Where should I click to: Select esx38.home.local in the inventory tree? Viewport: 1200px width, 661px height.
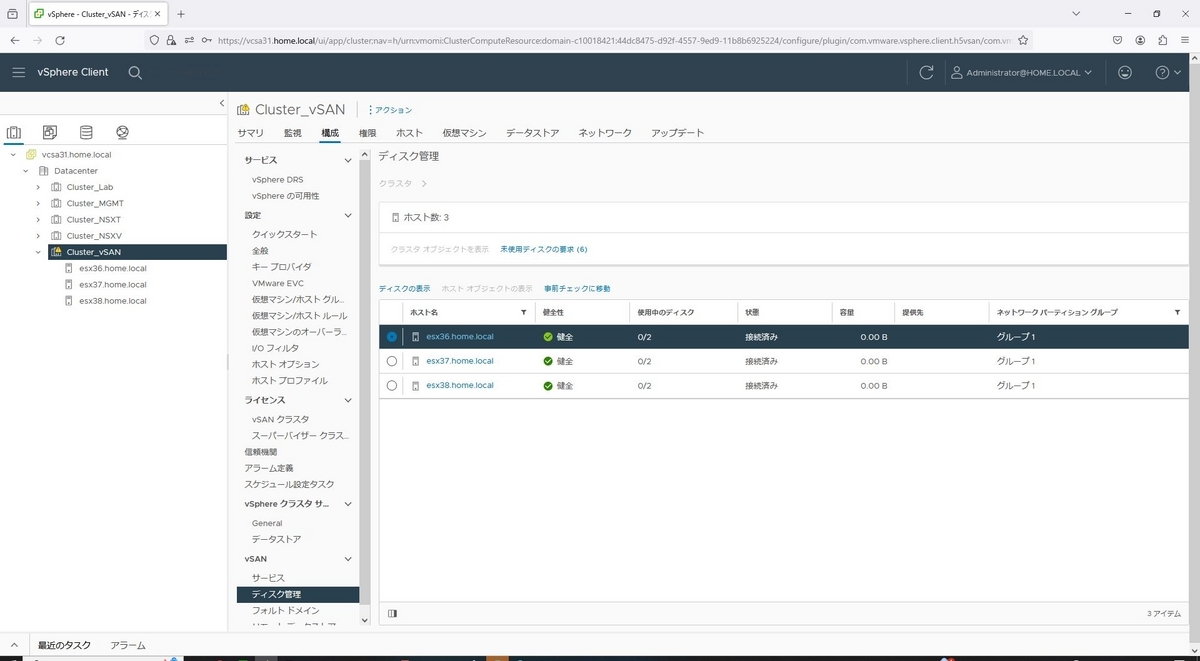coord(112,301)
